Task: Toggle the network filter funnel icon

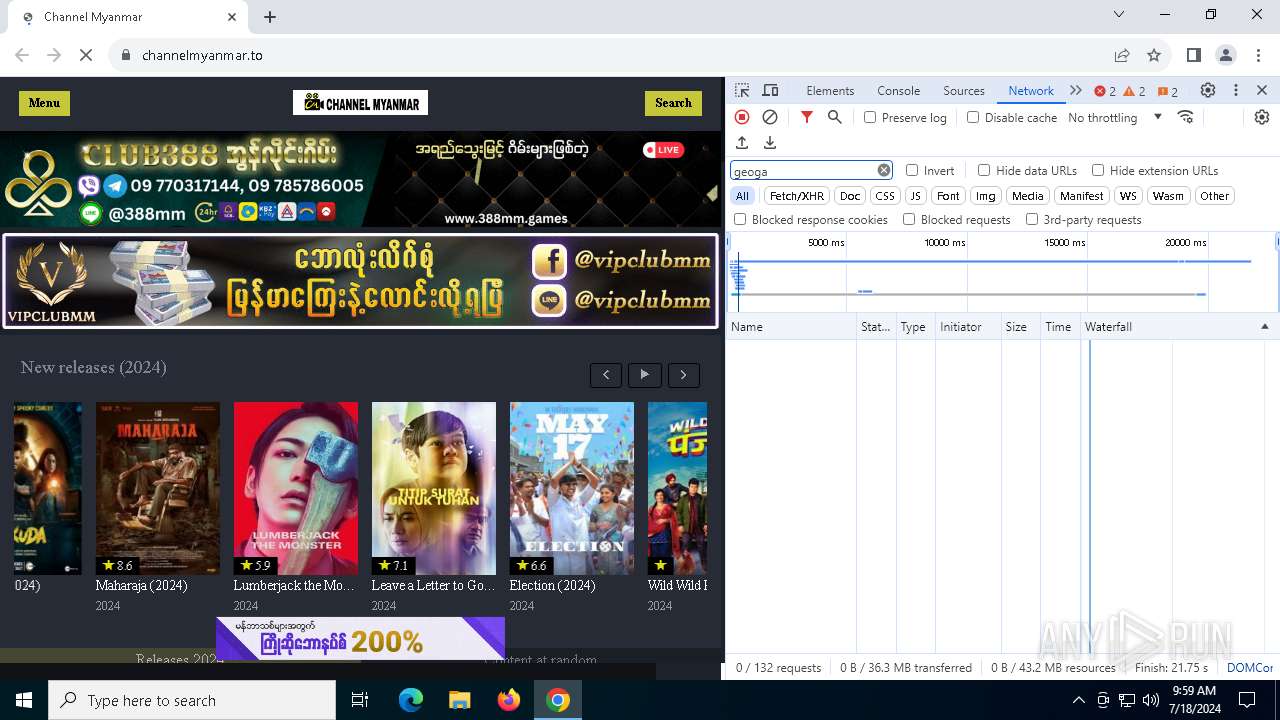Action: coord(807,117)
